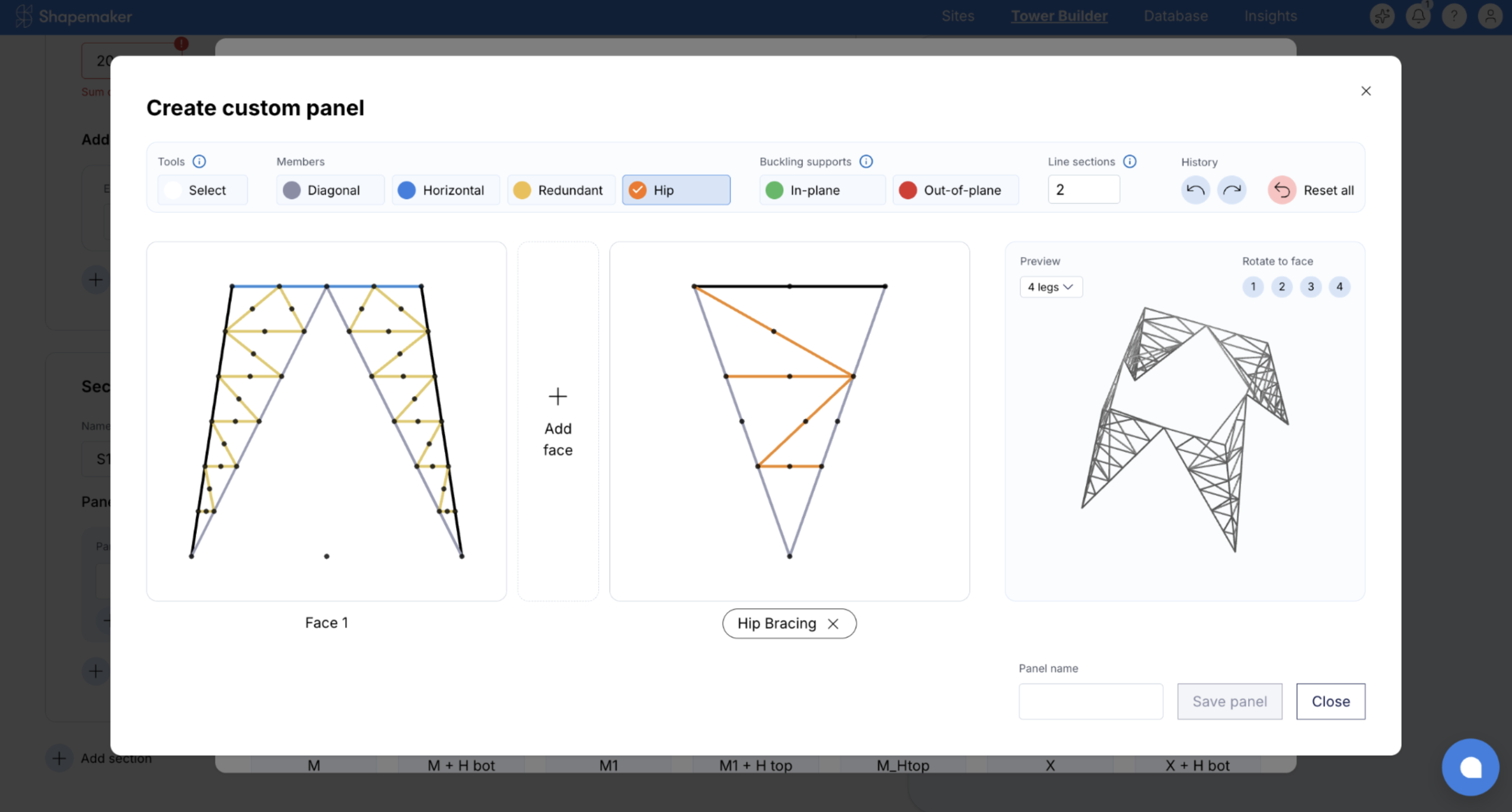The image size is (1512, 812).
Task: Open the chat support bubble
Action: click(x=1470, y=767)
